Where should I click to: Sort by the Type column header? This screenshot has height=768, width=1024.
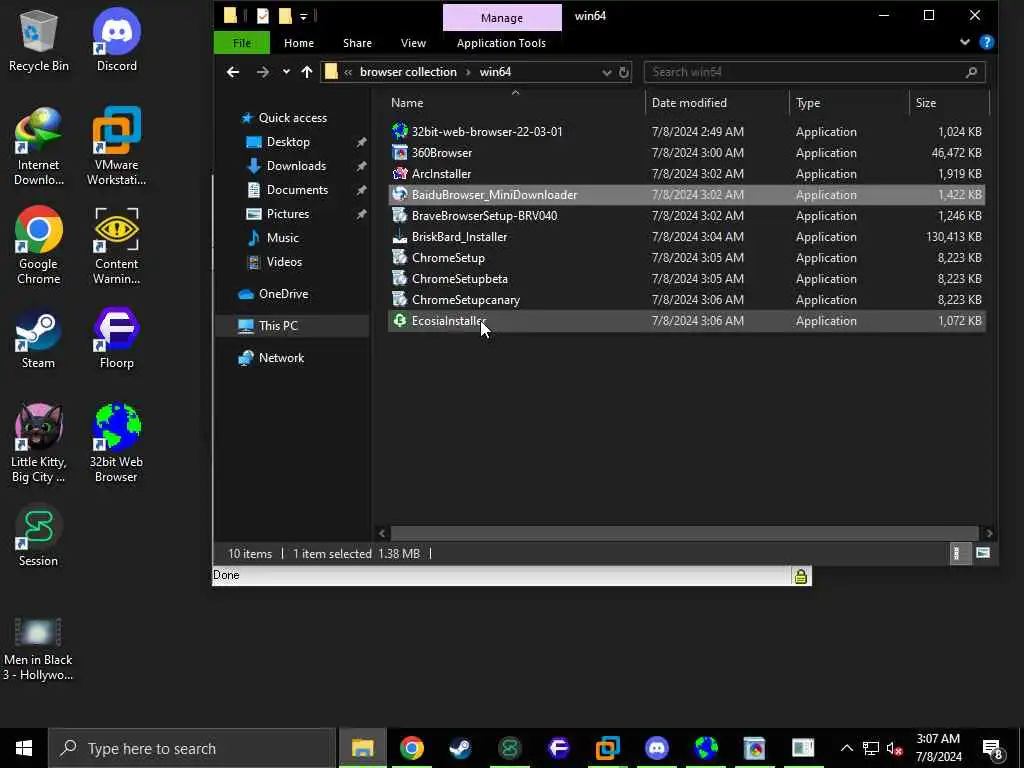pyautogui.click(x=849, y=103)
